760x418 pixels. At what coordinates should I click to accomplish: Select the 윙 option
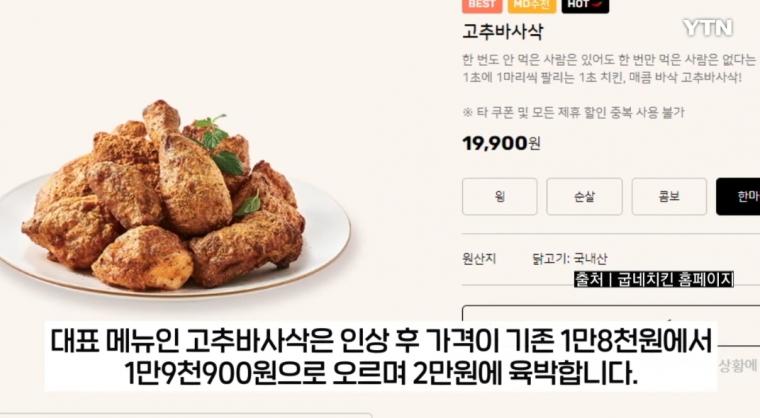pyautogui.click(x=500, y=196)
